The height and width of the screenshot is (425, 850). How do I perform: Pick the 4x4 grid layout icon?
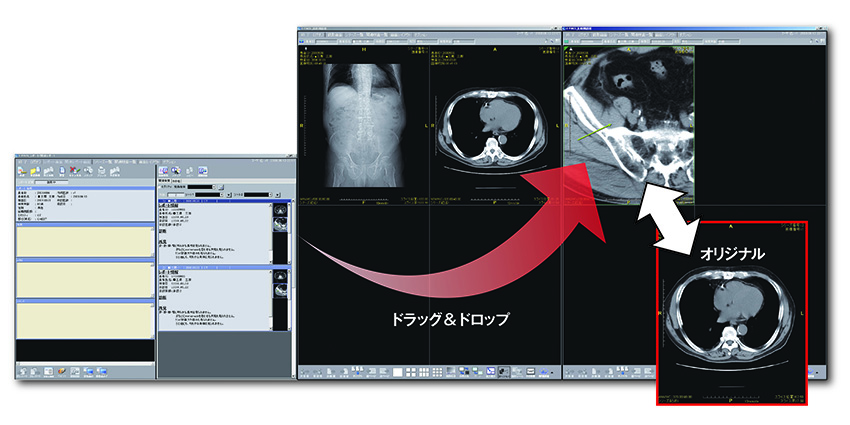point(435,373)
